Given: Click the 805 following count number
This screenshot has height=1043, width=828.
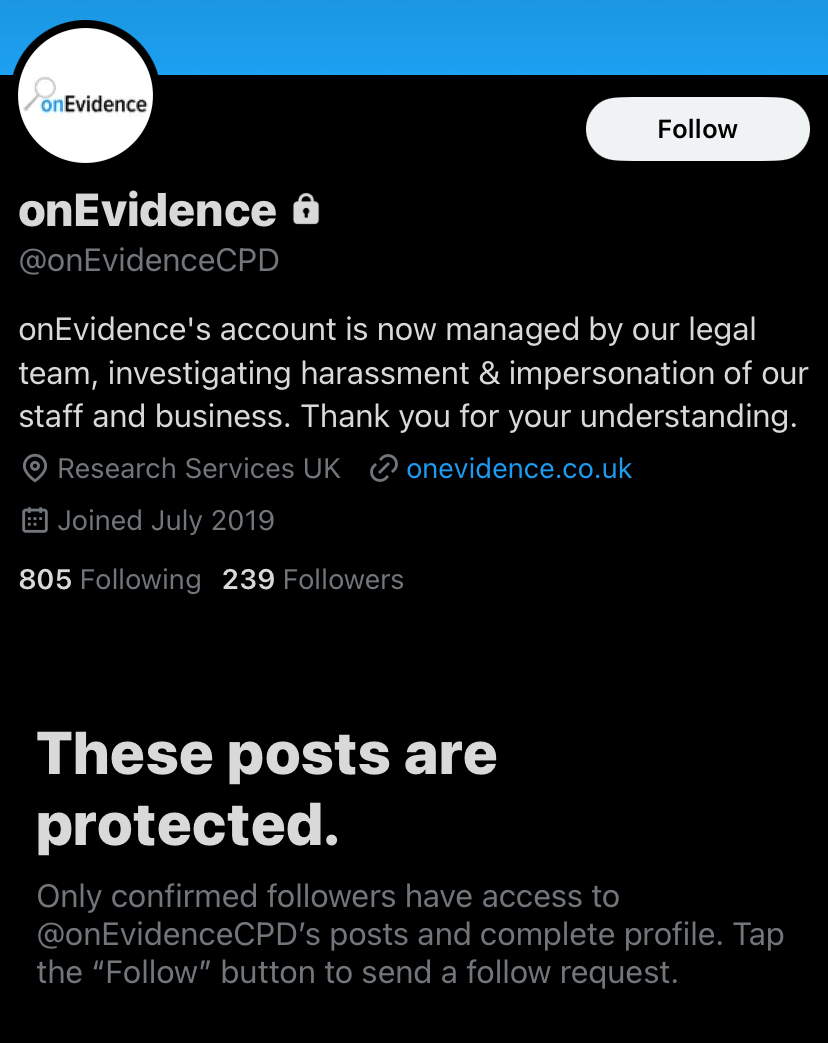Looking at the screenshot, I should tap(45, 579).
